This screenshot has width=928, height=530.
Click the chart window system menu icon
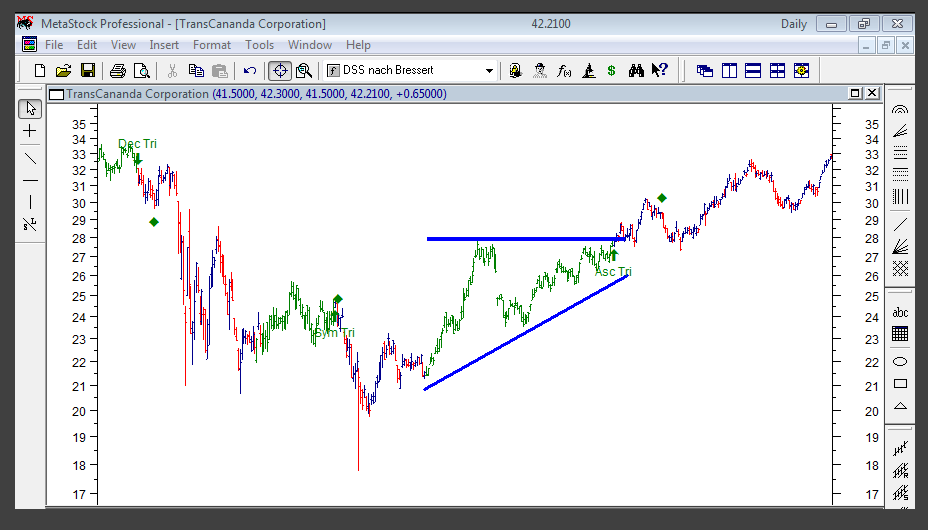click(56, 94)
